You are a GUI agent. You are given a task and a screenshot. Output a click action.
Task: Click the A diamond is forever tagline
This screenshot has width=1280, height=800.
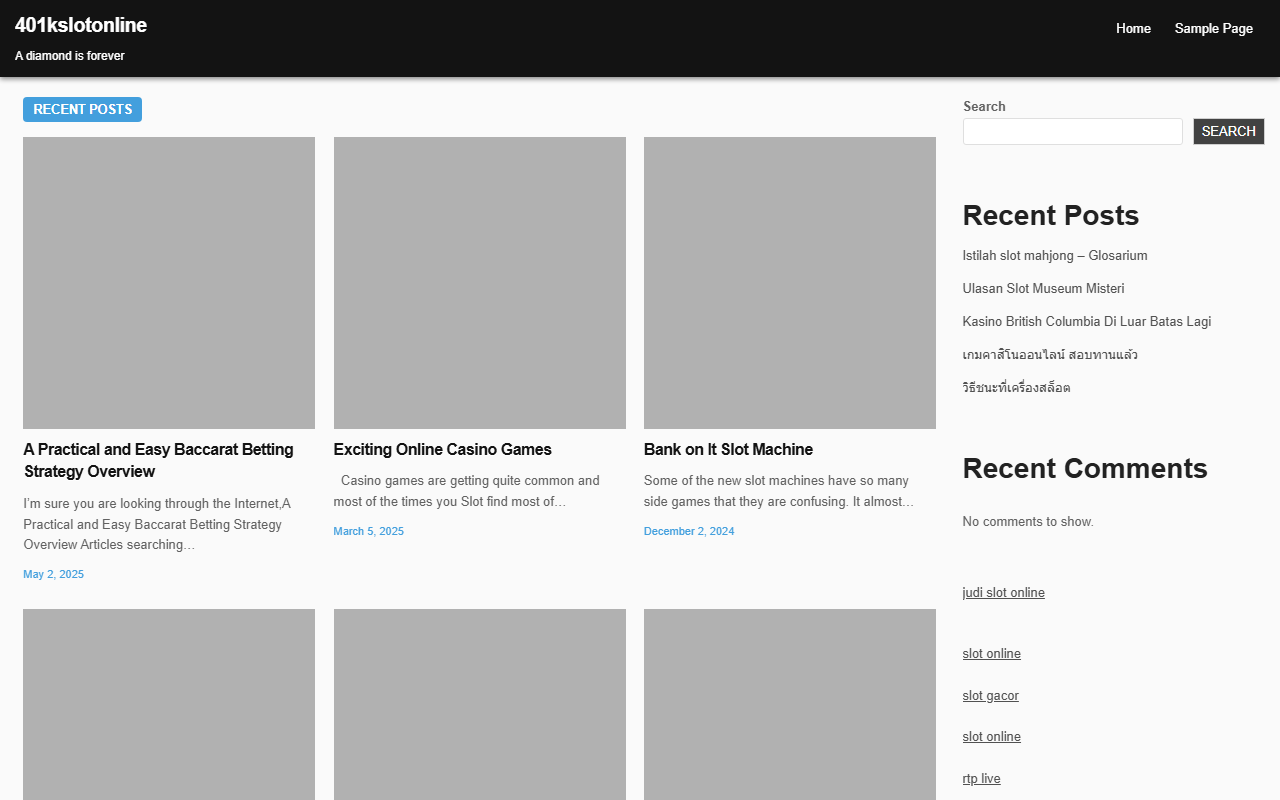(70, 56)
